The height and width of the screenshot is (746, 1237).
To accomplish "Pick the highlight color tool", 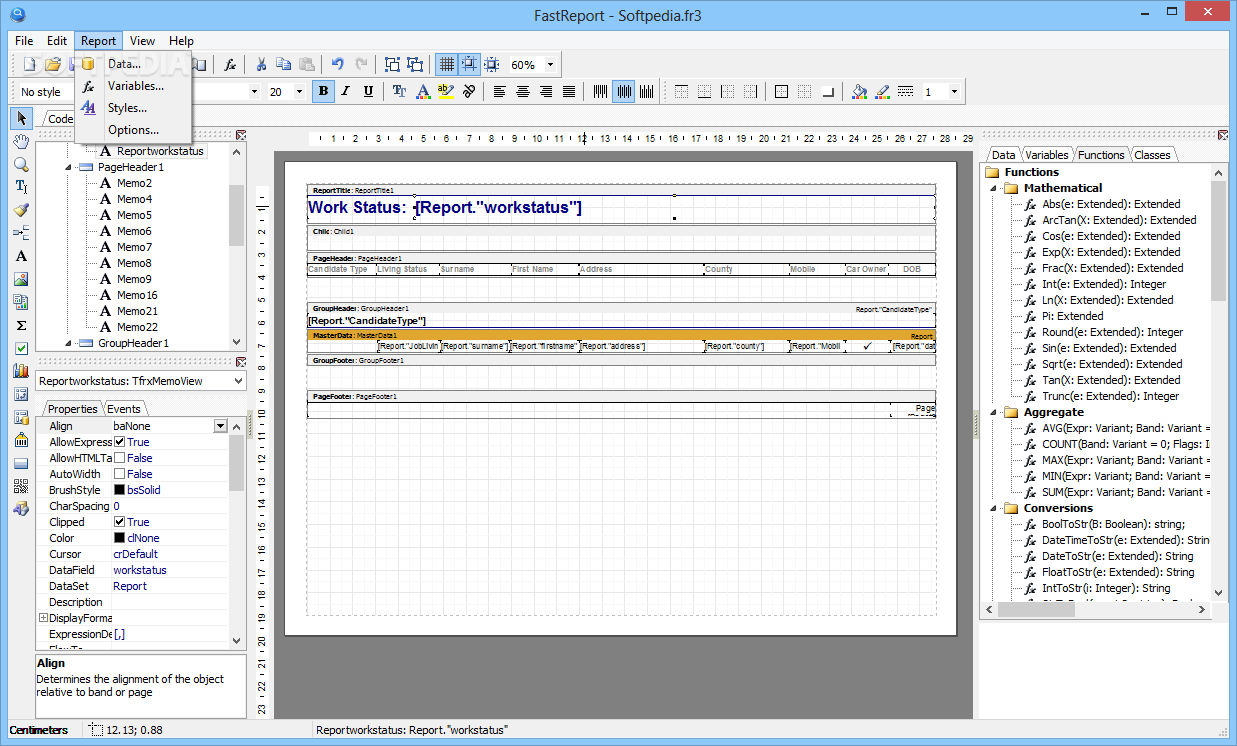I will pyautogui.click(x=446, y=92).
